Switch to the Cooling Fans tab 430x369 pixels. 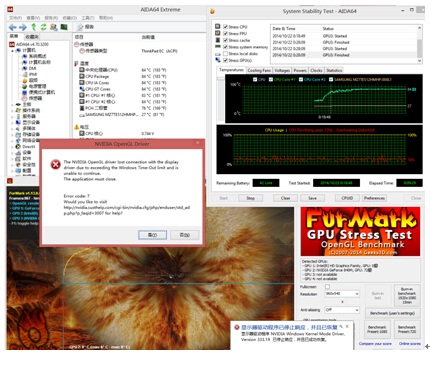click(x=259, y=70)
